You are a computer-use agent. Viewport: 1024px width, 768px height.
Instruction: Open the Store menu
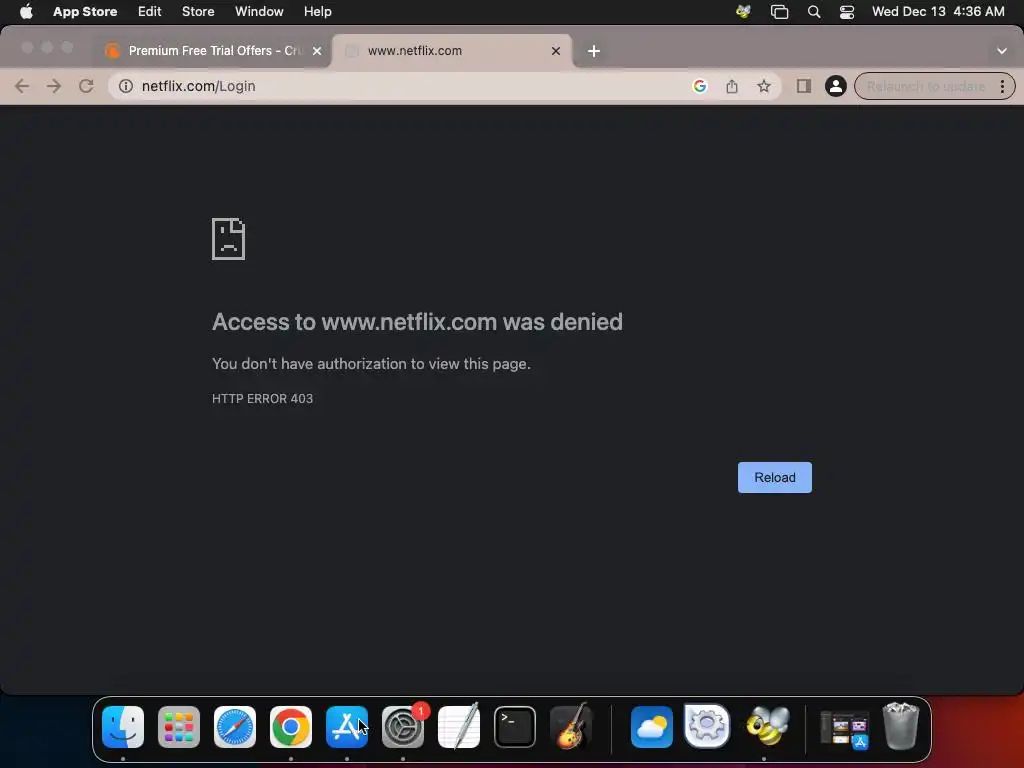(x=198, y=12)
